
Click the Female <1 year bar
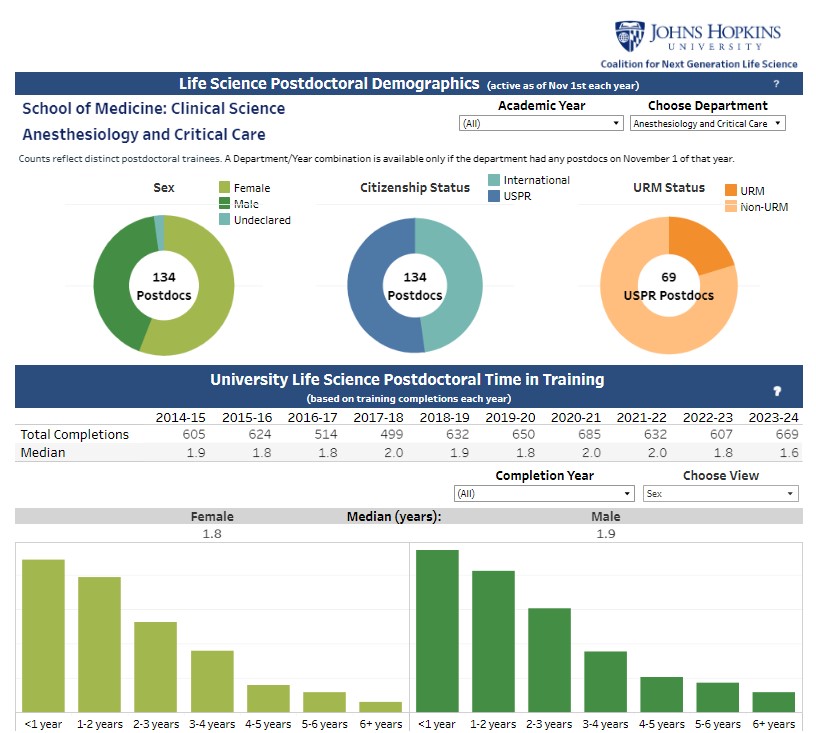click(x=43, y=634)
